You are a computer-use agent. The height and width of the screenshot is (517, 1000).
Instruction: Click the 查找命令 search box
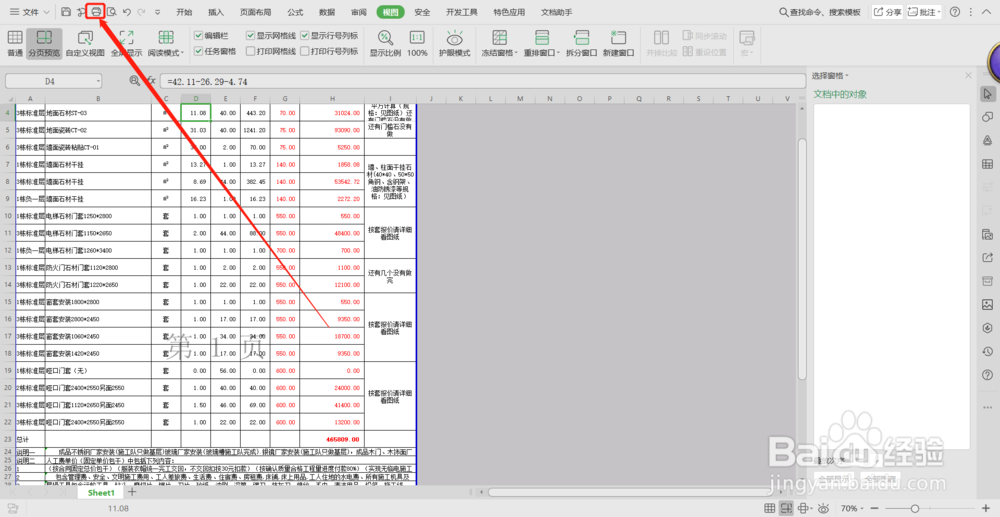pos(820,12)
